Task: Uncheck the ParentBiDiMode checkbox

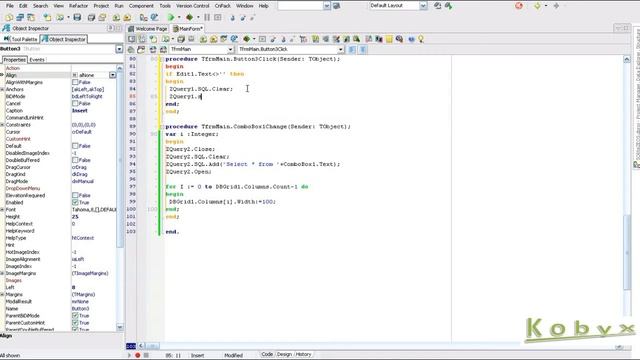Action: tap(75, 316)
